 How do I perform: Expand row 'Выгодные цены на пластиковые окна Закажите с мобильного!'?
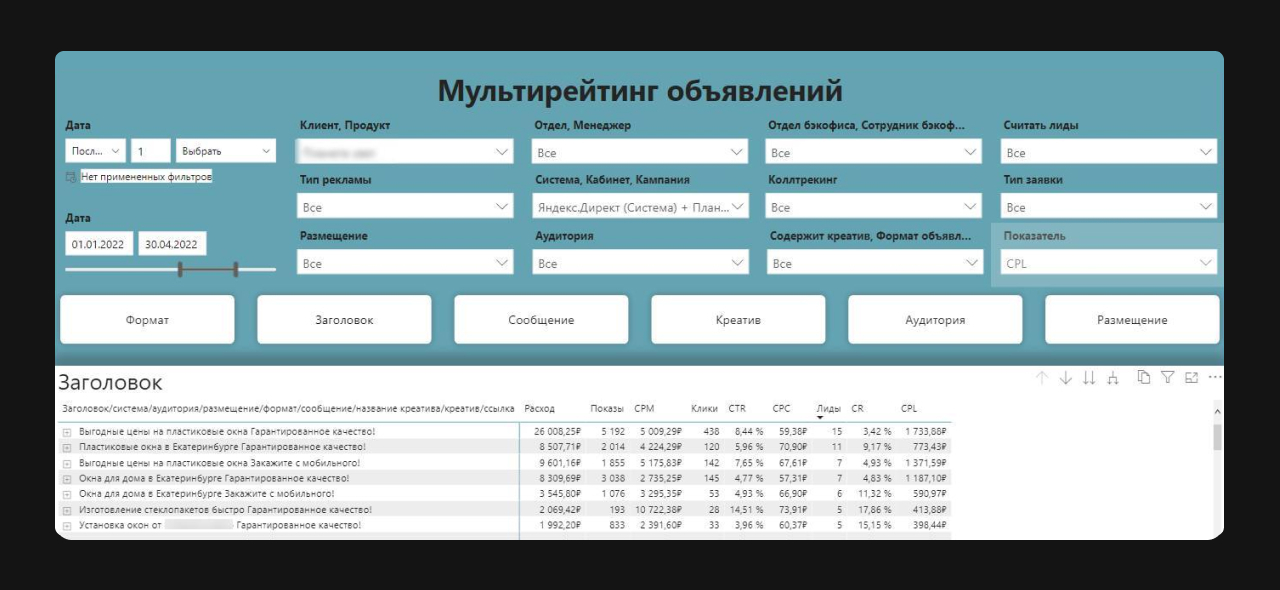(x=67, y=463)
